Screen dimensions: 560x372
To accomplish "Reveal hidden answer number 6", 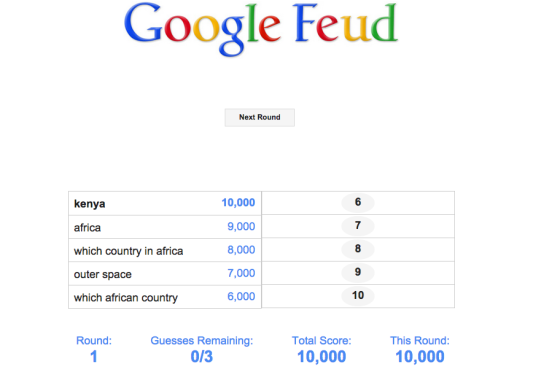I will click(358, 202).
